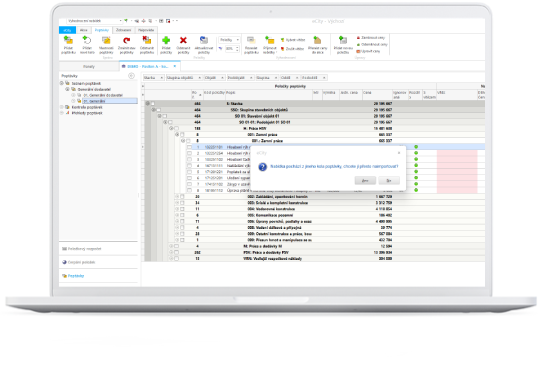
Task: Open the Objekt filter dropdown
Action: point(222,78)
